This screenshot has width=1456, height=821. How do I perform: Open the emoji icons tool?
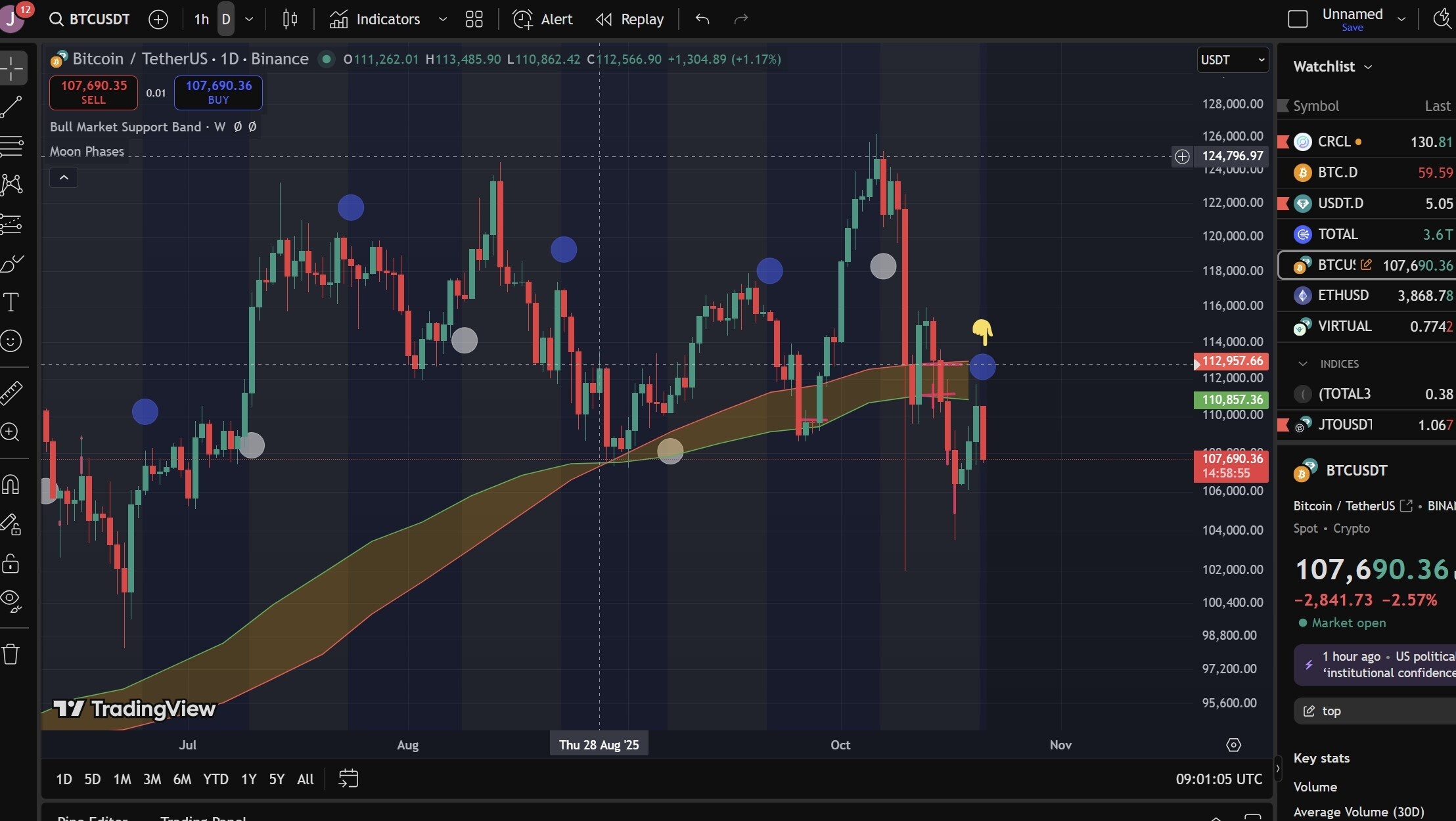click(x=11, y=341)
